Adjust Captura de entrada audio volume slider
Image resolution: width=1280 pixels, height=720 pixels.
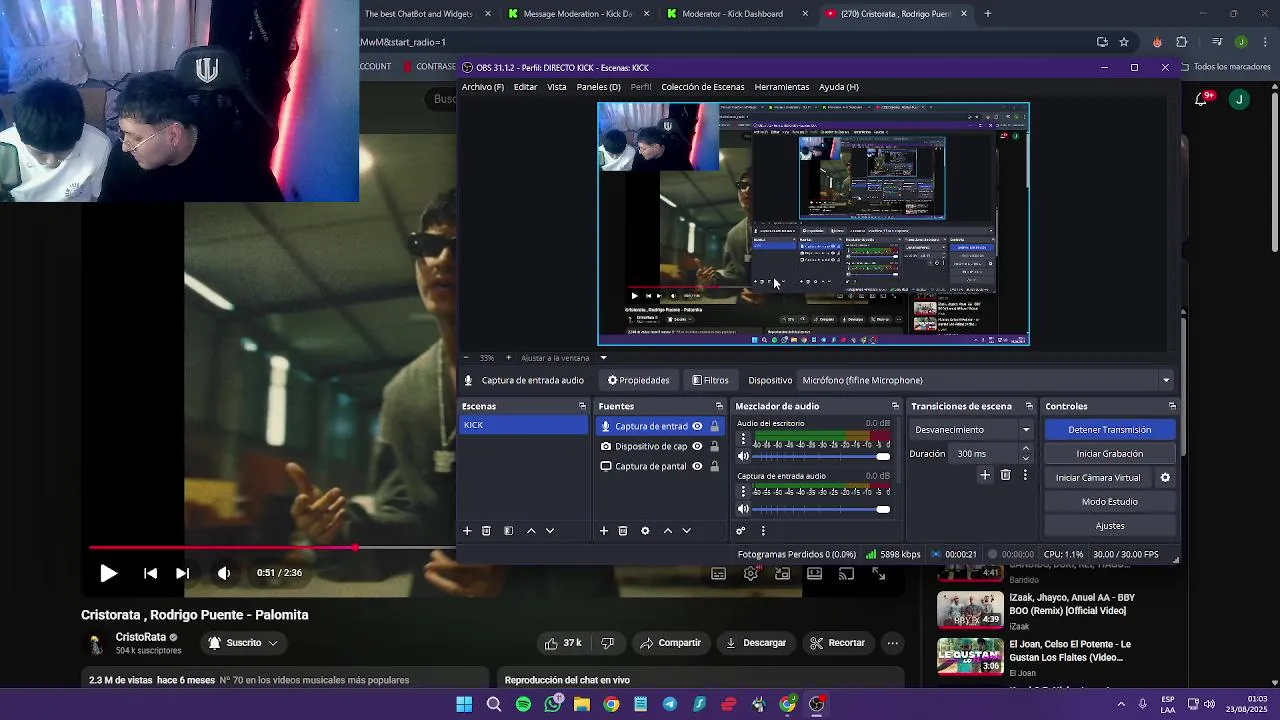pyautogui.click(x=822, y=509)
